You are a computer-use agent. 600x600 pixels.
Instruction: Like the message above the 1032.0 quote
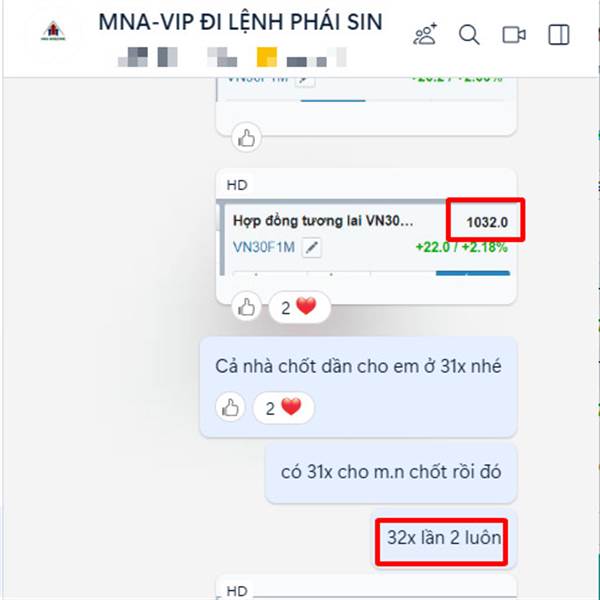[246, 138]
